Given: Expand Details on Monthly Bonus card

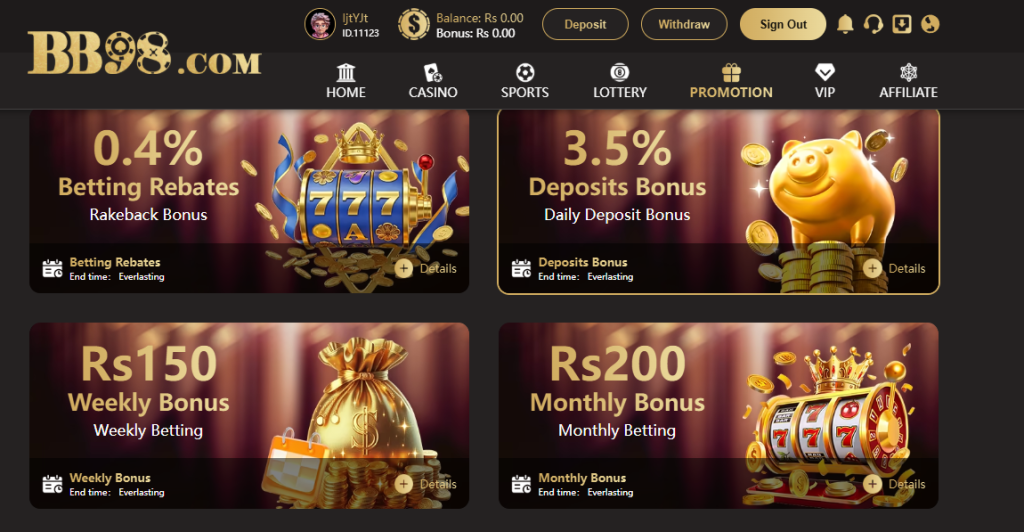Looking at the screenshot, I should 895,484.
